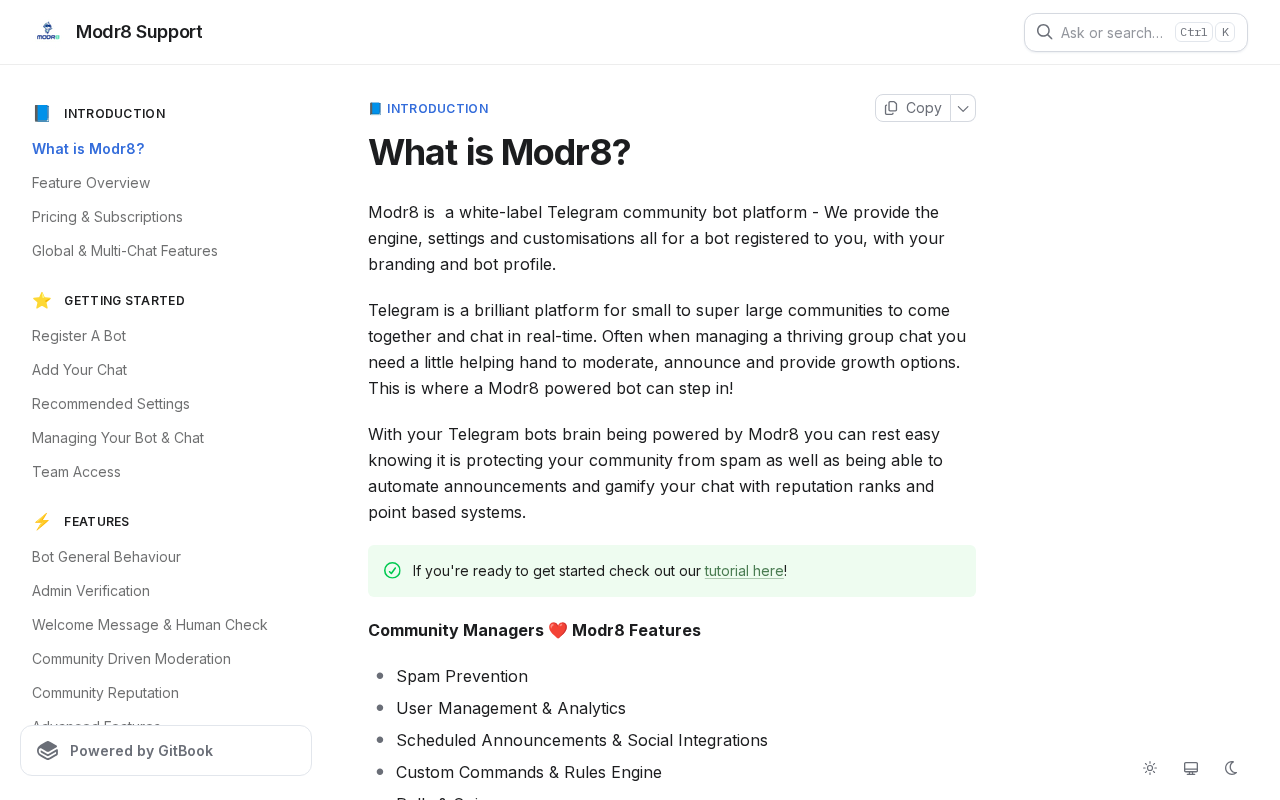This screenshot has width=1280, height=800.
Task: Click the Getting Started star icon
Action: point(42,301)
